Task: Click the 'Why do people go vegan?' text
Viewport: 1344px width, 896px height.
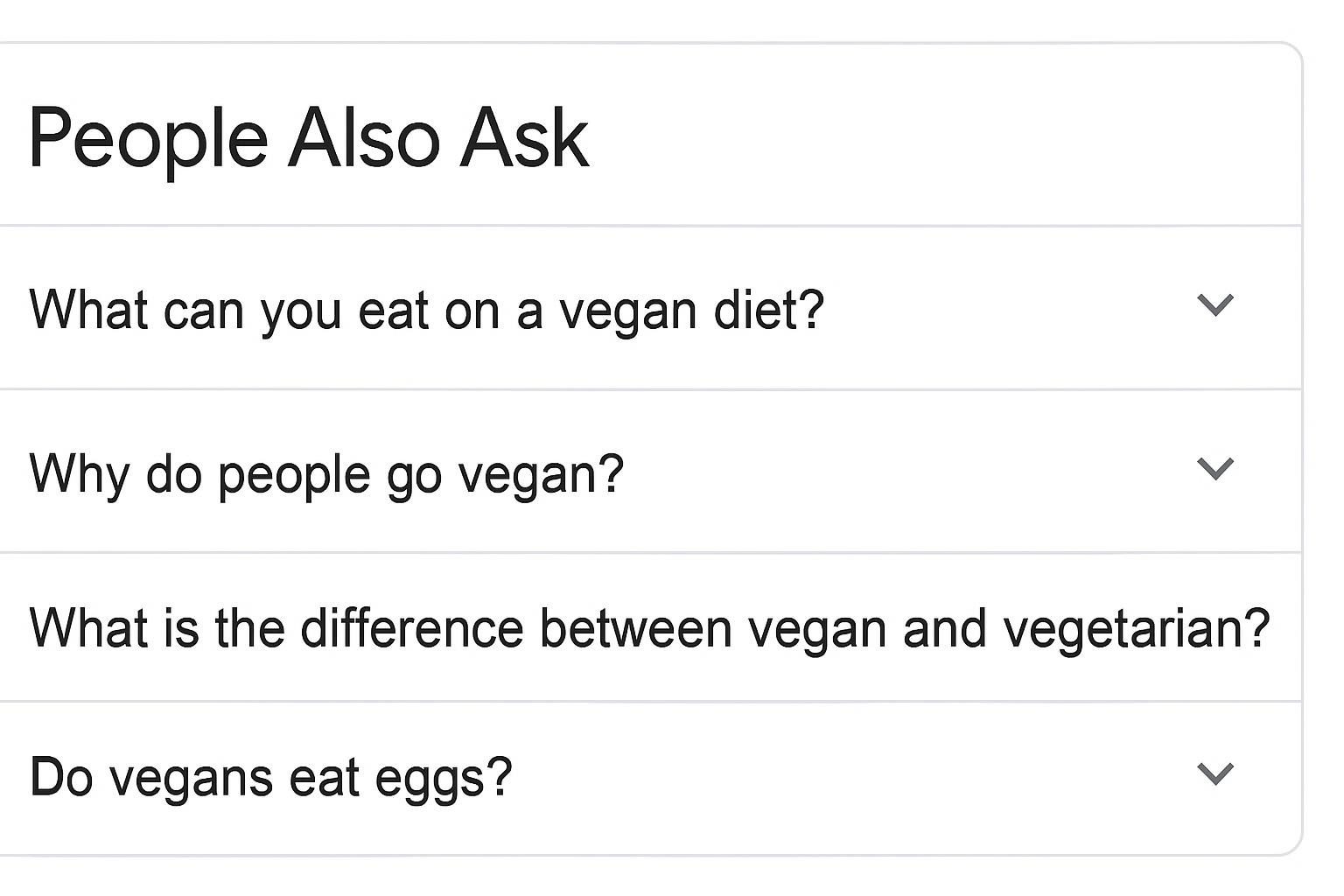Action: tap(326, 473)
